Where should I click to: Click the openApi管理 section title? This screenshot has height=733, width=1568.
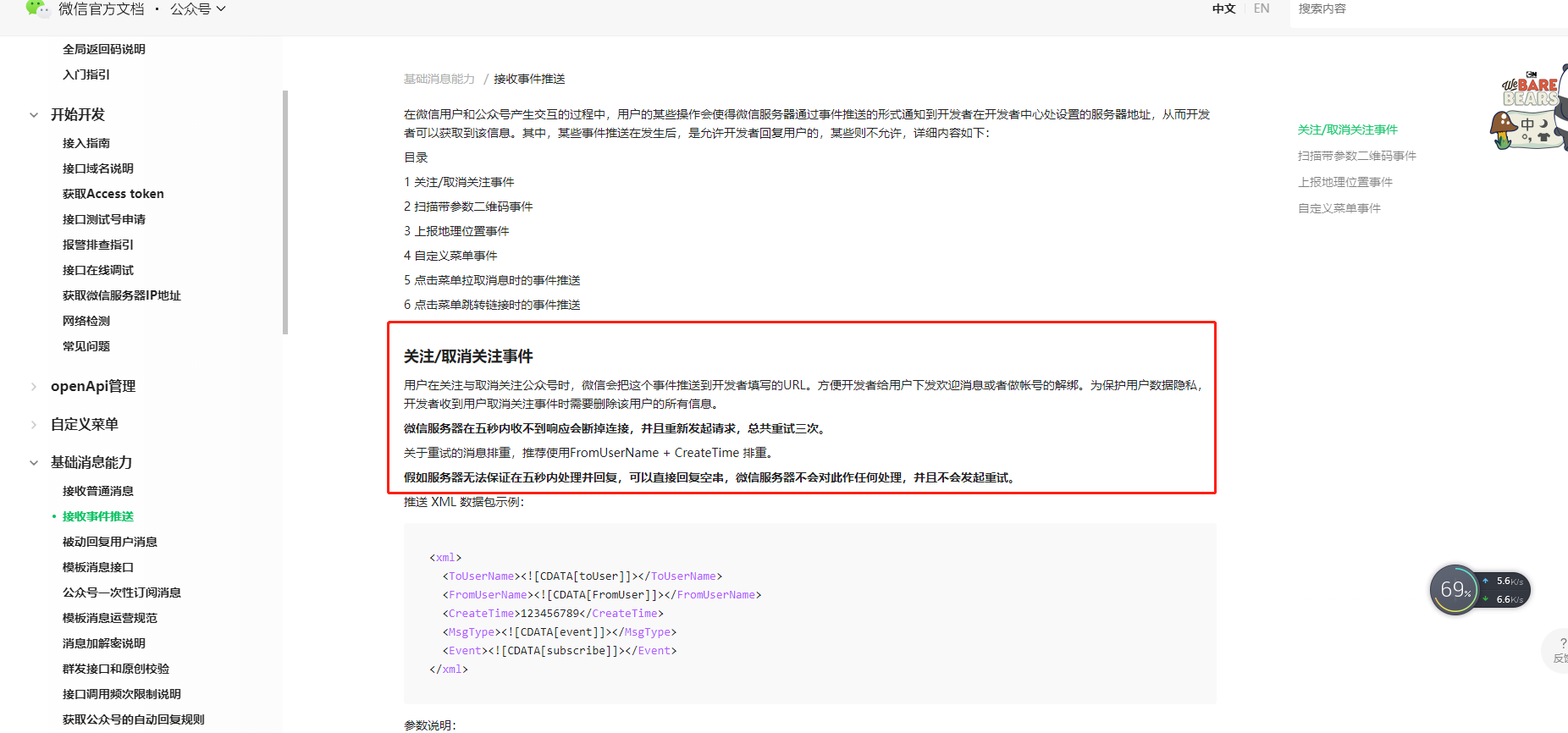click(93, 387)
